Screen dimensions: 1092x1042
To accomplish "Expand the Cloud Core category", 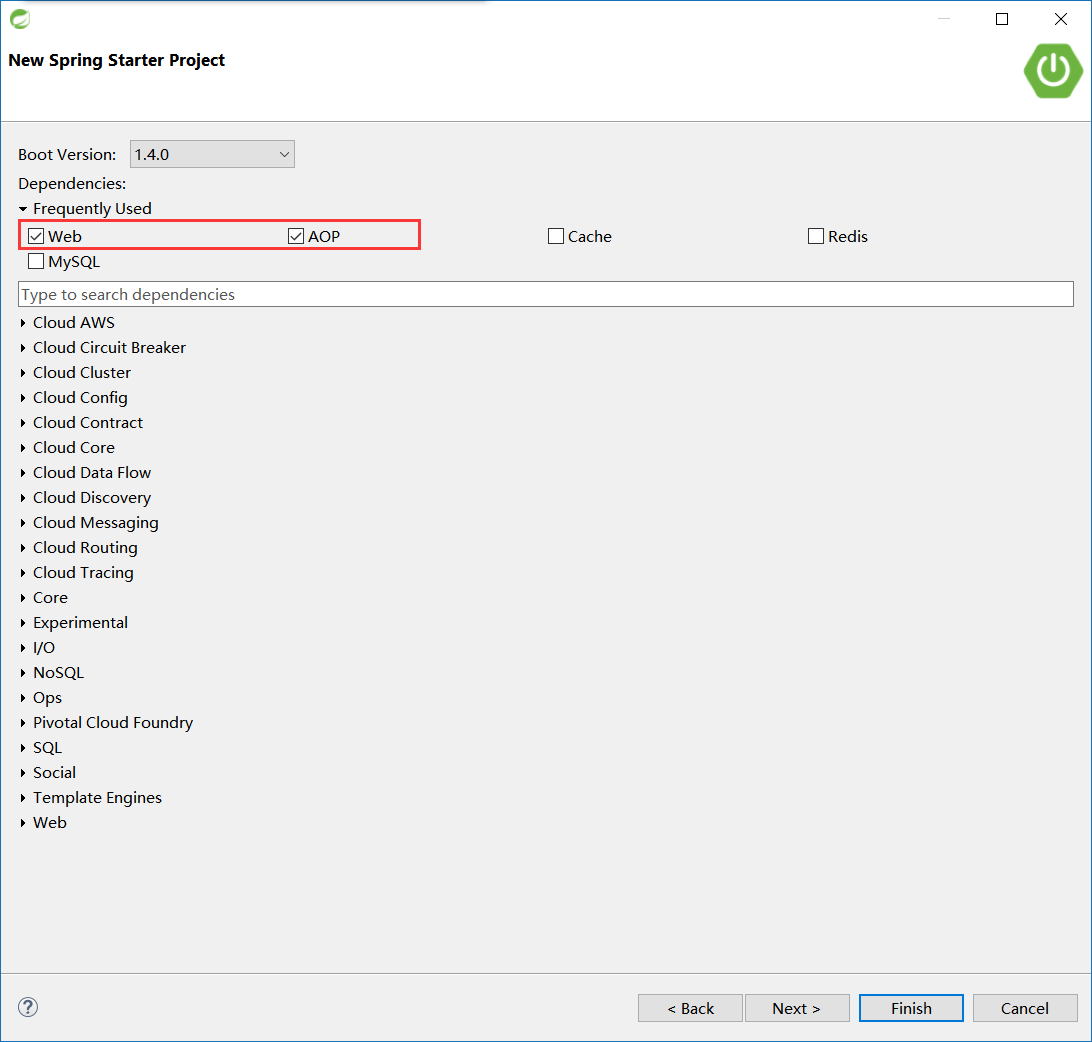I will point(23,448).
